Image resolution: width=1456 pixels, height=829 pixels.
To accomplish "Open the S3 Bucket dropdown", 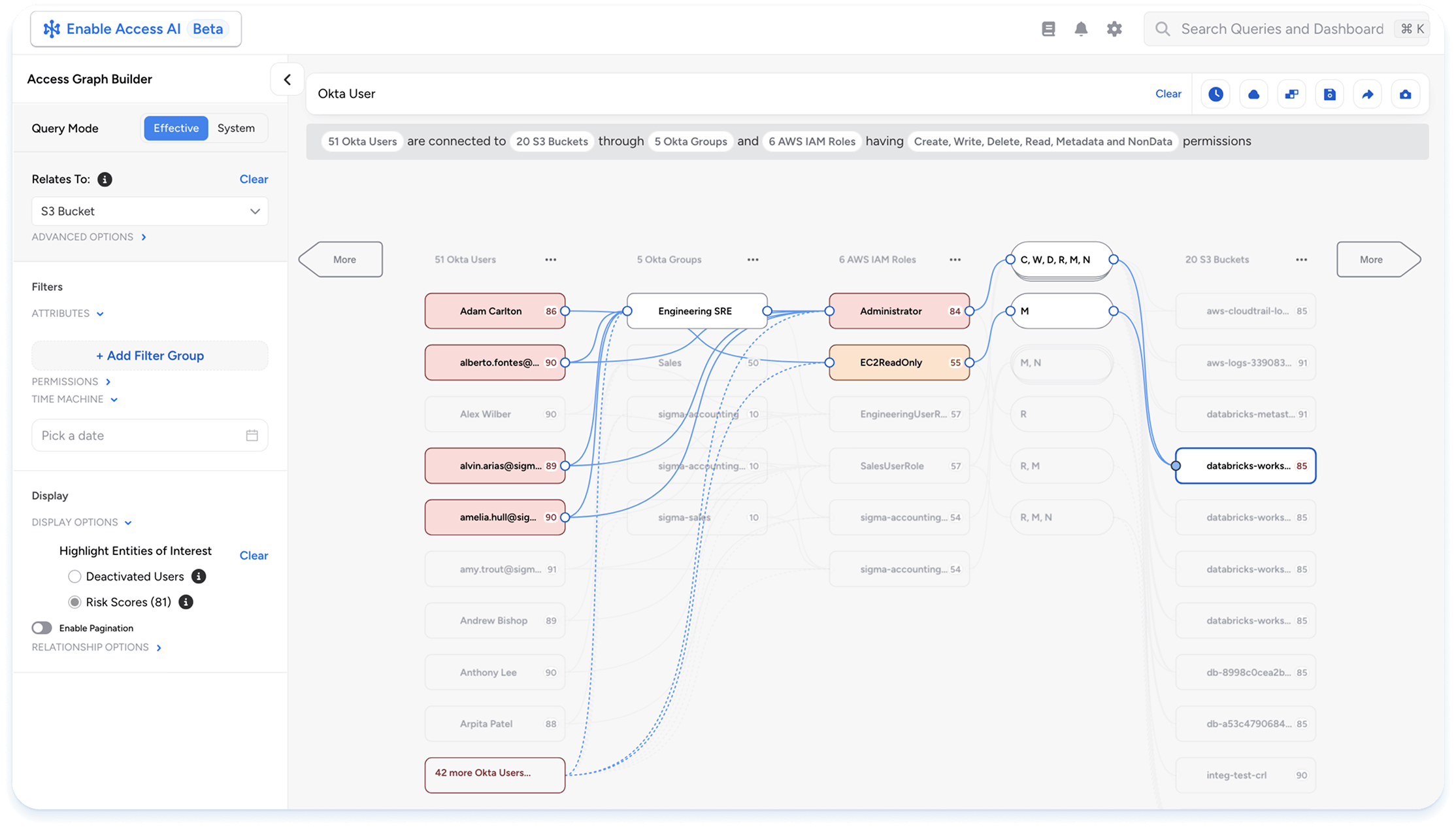I will 150,211.
